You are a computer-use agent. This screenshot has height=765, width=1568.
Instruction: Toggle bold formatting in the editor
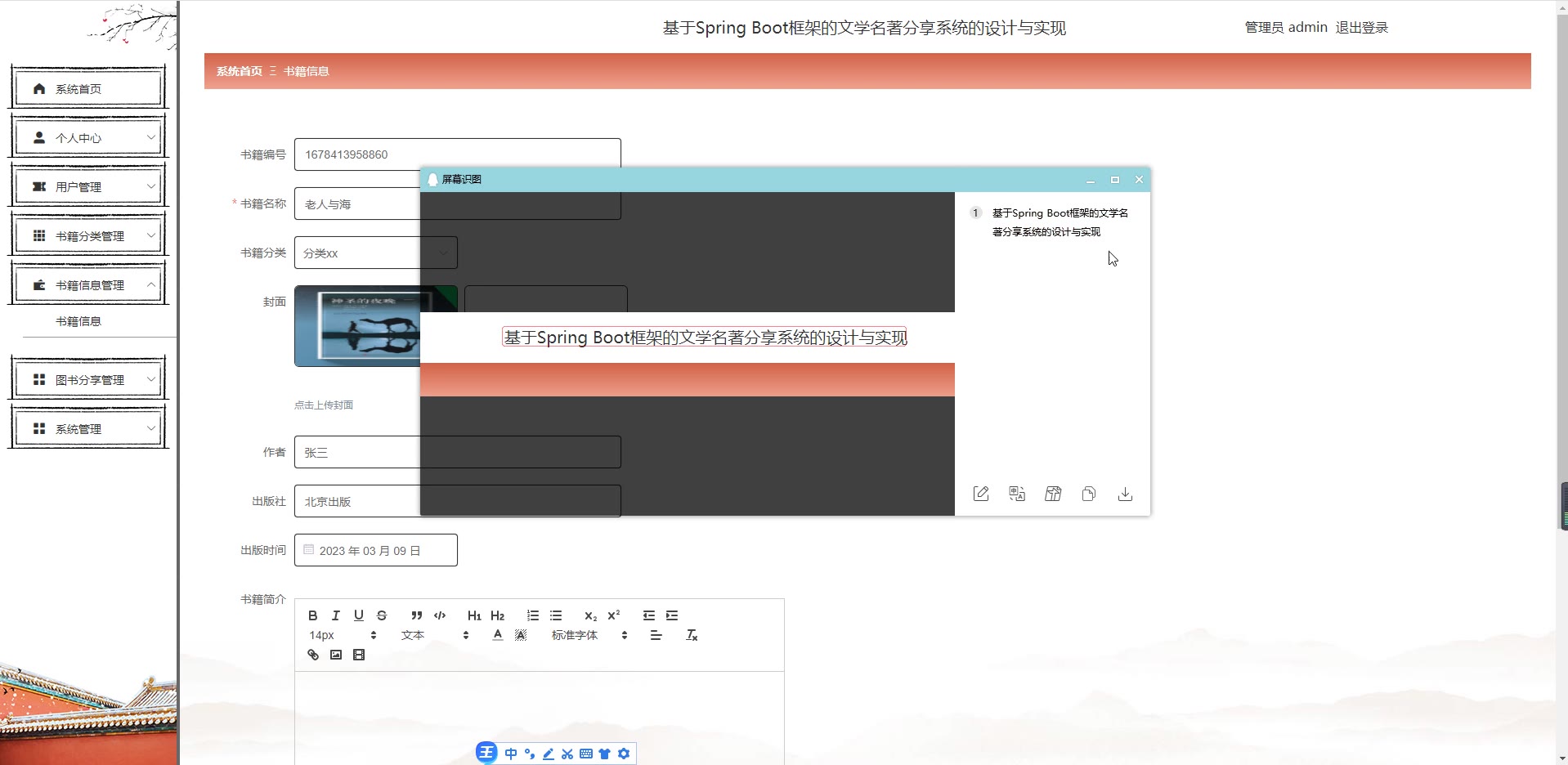click(x=312, y=615)
